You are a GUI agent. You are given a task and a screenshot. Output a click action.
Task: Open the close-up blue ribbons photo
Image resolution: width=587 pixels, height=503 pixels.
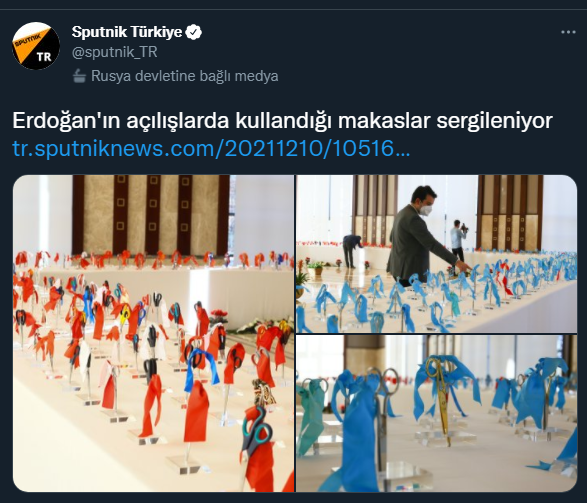coord(437,413)
